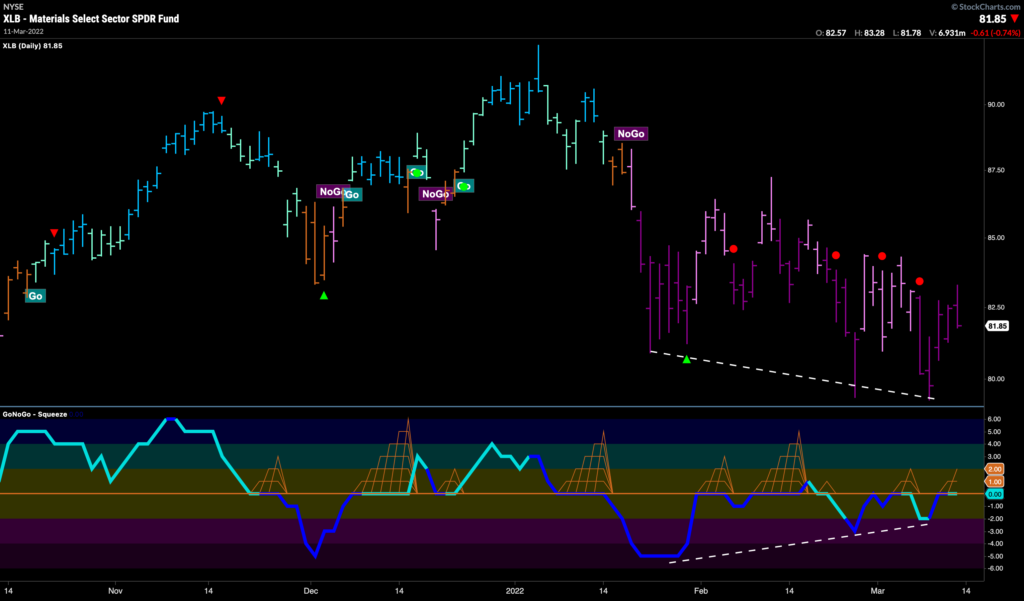
Task: Click the 81.85 price tag on the right axis
Action: click(997, 326)
